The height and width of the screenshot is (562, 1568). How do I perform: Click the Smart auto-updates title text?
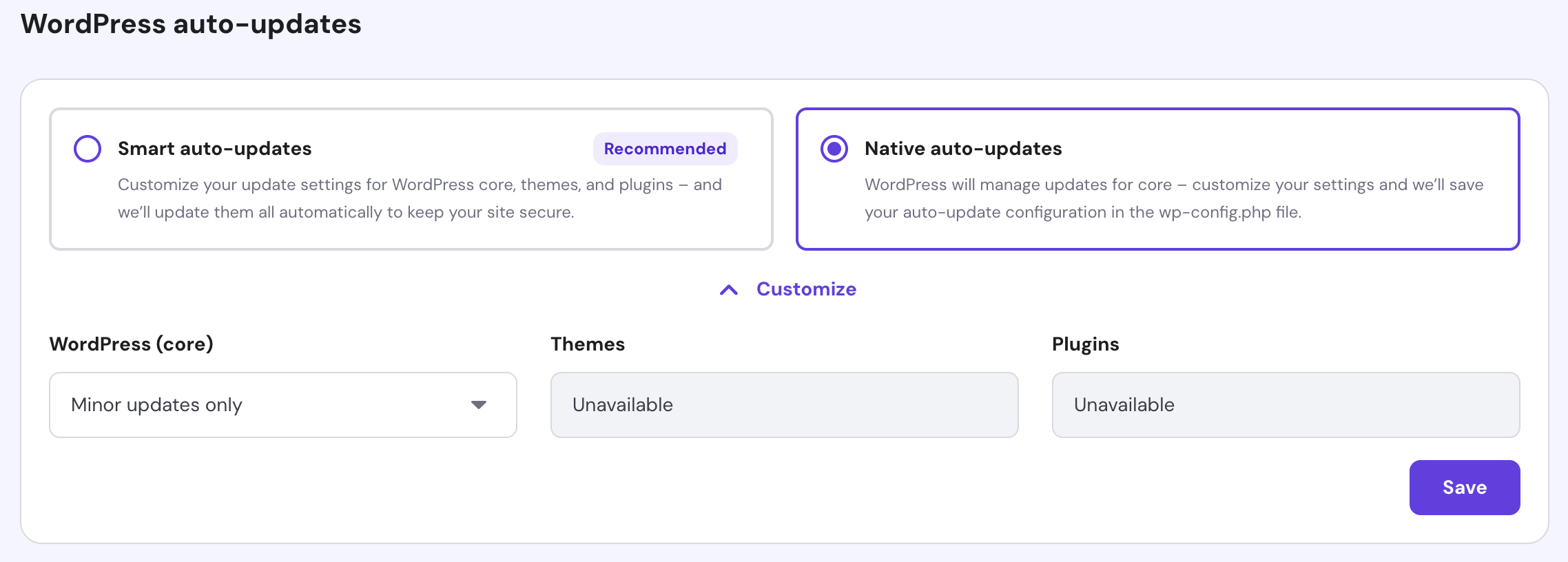coord(214,149)
